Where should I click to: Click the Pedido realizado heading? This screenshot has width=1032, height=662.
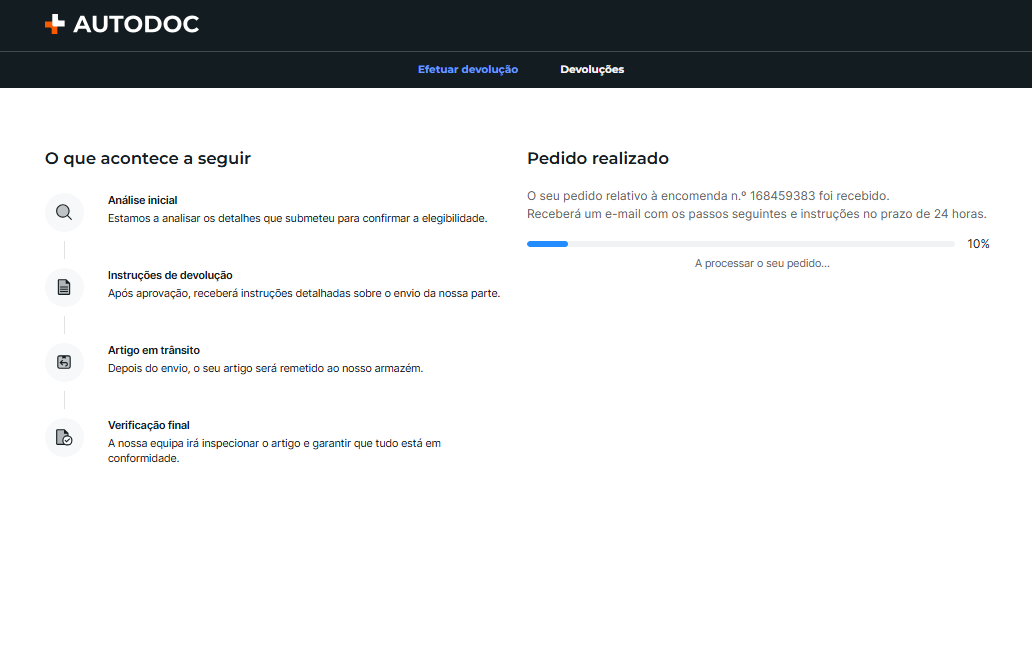598,159
